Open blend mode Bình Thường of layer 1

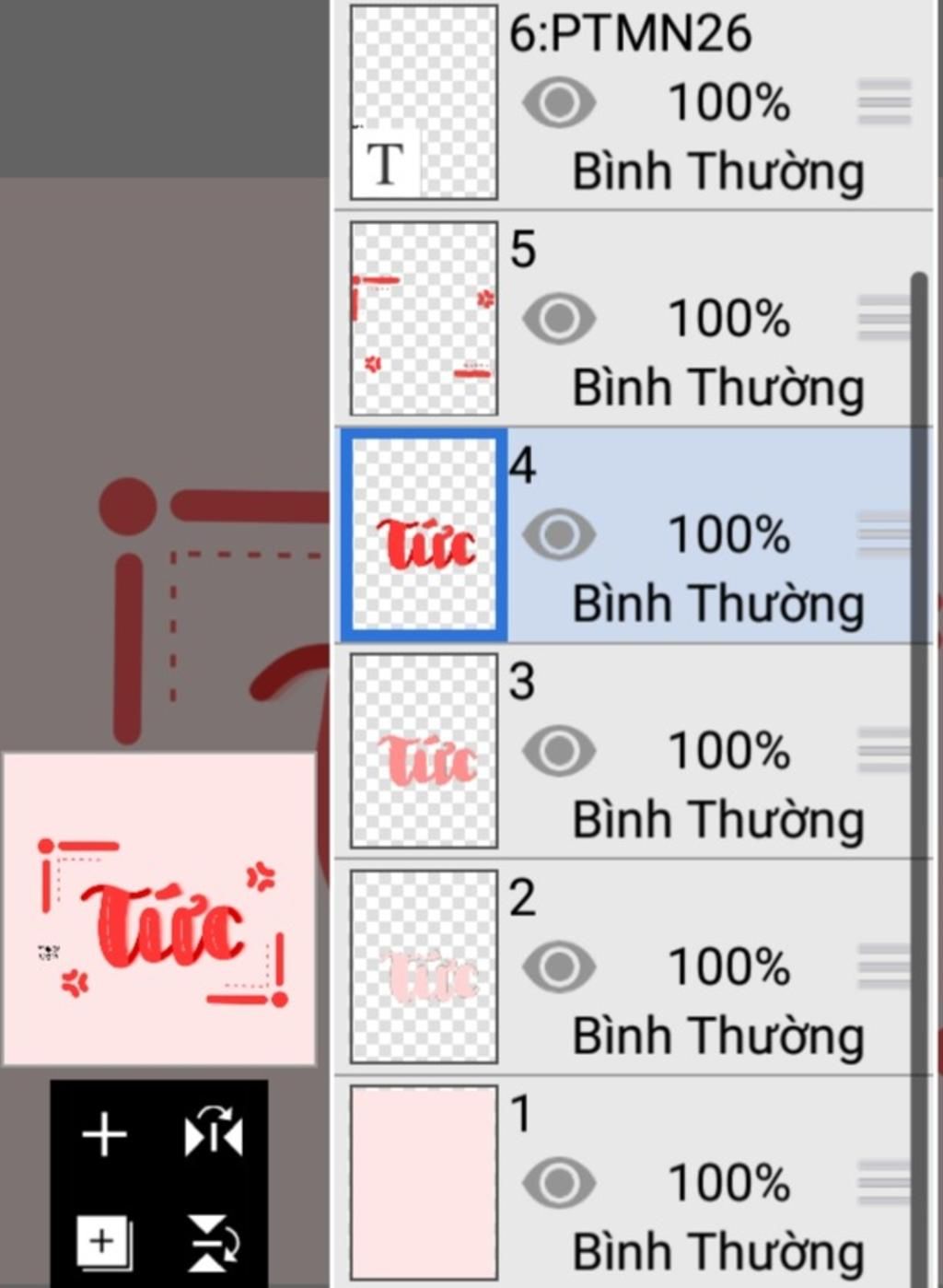(718, 1252)
